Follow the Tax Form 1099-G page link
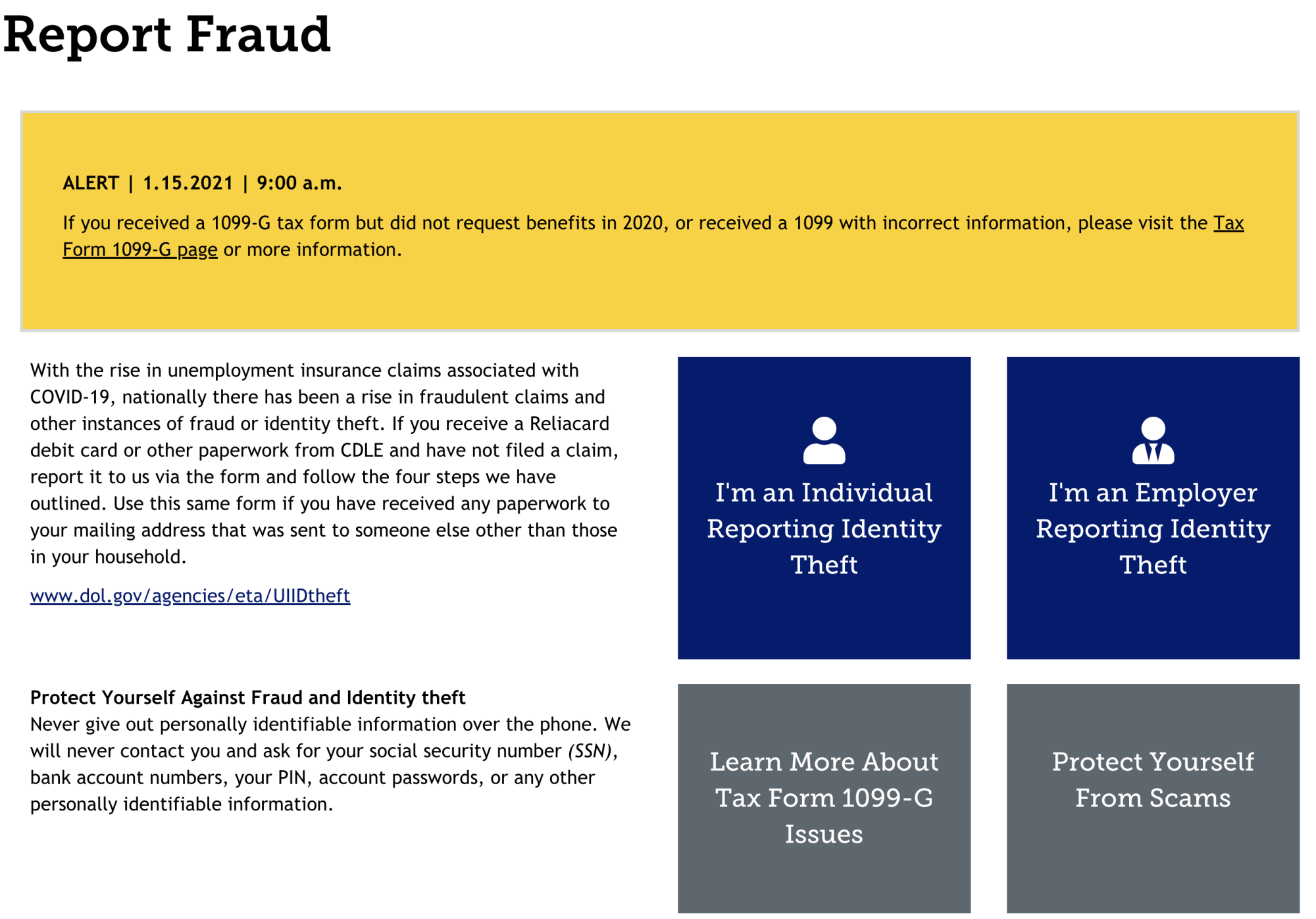 [139, 250]
